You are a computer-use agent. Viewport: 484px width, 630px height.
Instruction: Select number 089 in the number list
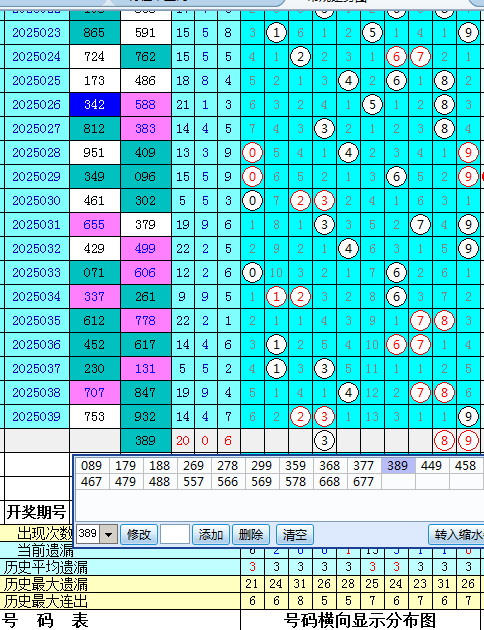pos(92,466)
